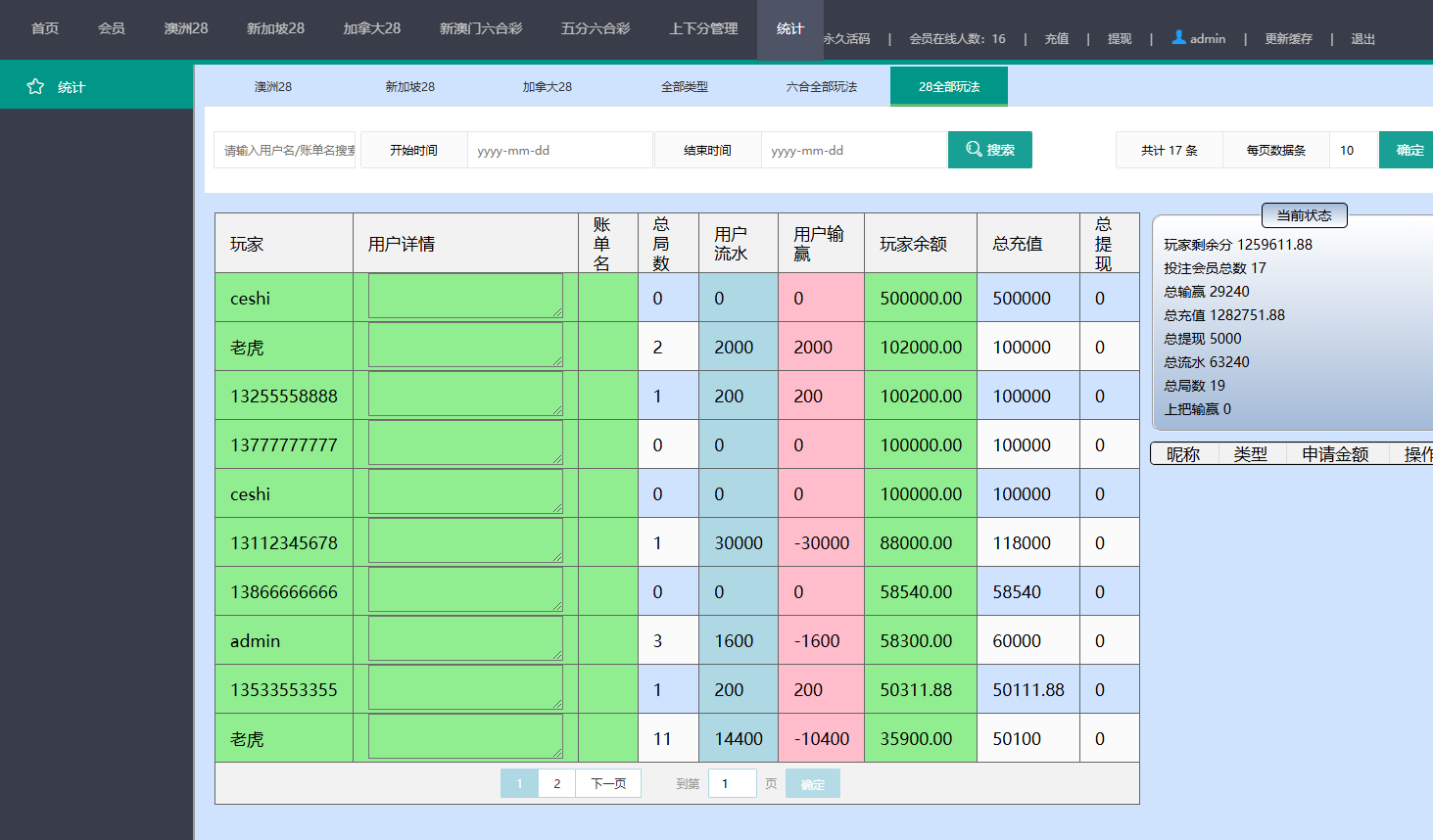Click the 用户详情 textarea in the 13112345678 row
The height and width of the screenshot is (840, 1433).
point(465,540)
